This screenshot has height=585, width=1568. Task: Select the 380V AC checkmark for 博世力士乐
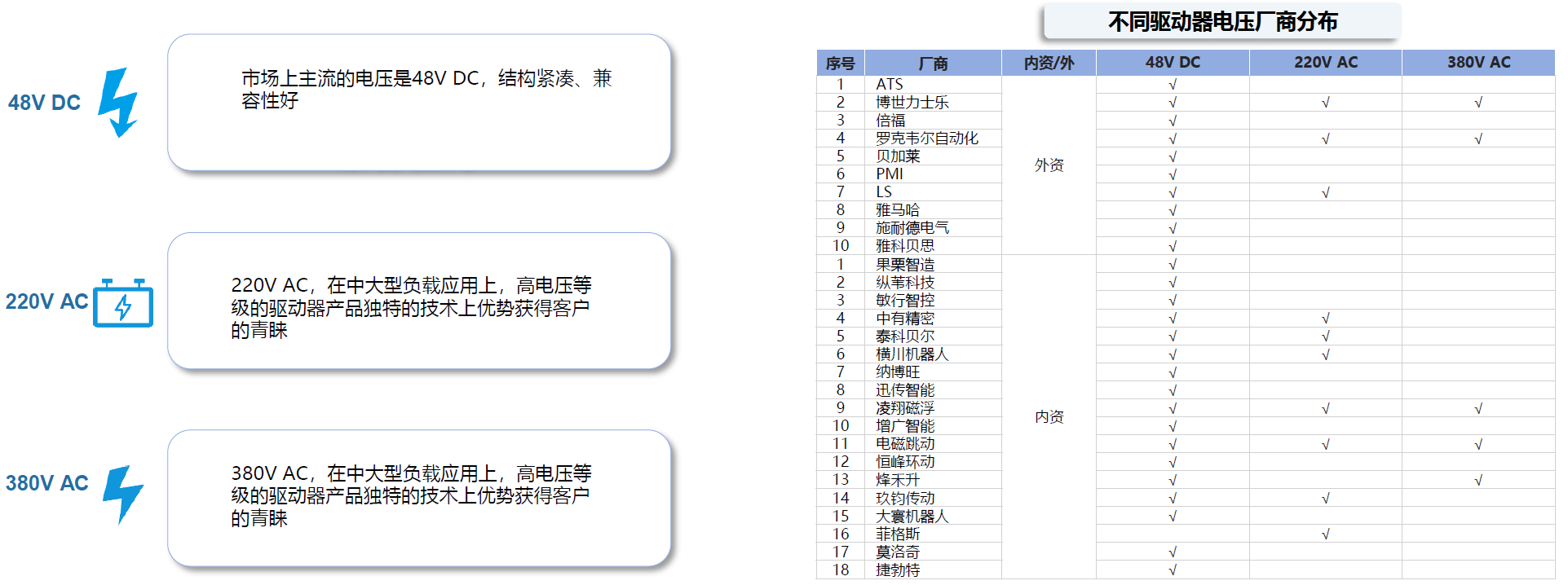(x=1477, y=103)
